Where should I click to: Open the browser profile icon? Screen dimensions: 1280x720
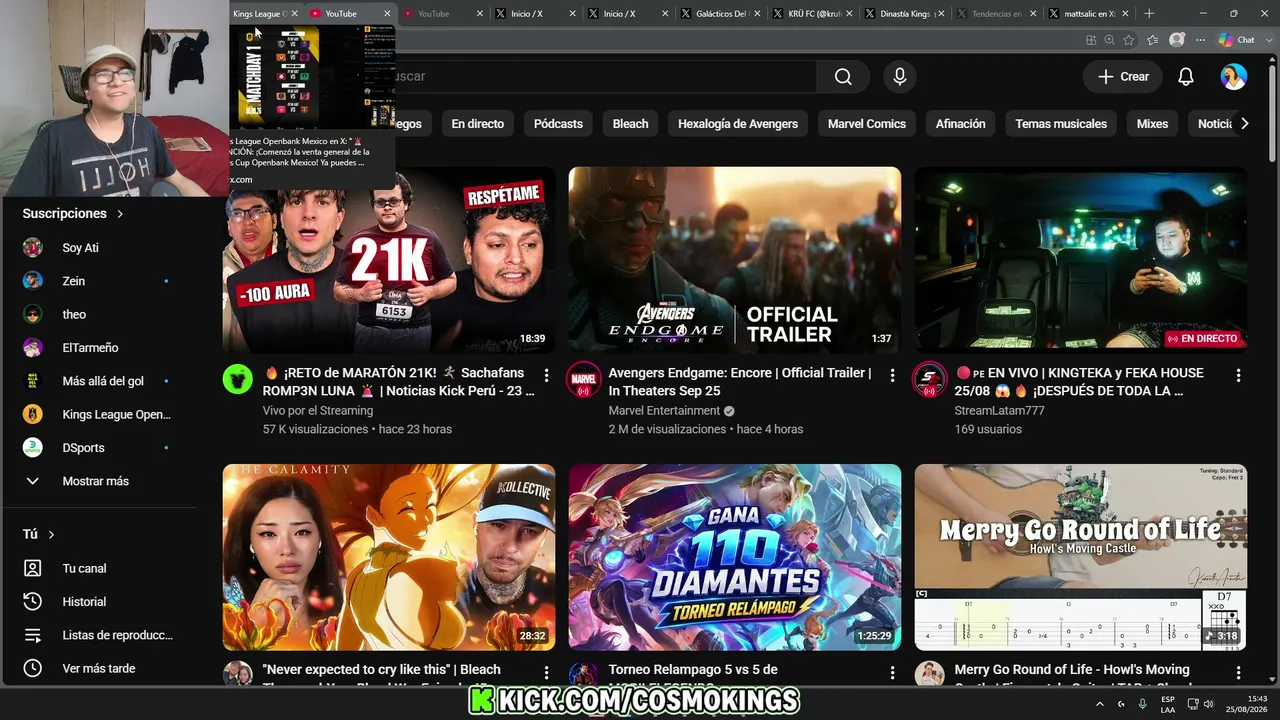tap(1177, 40)
